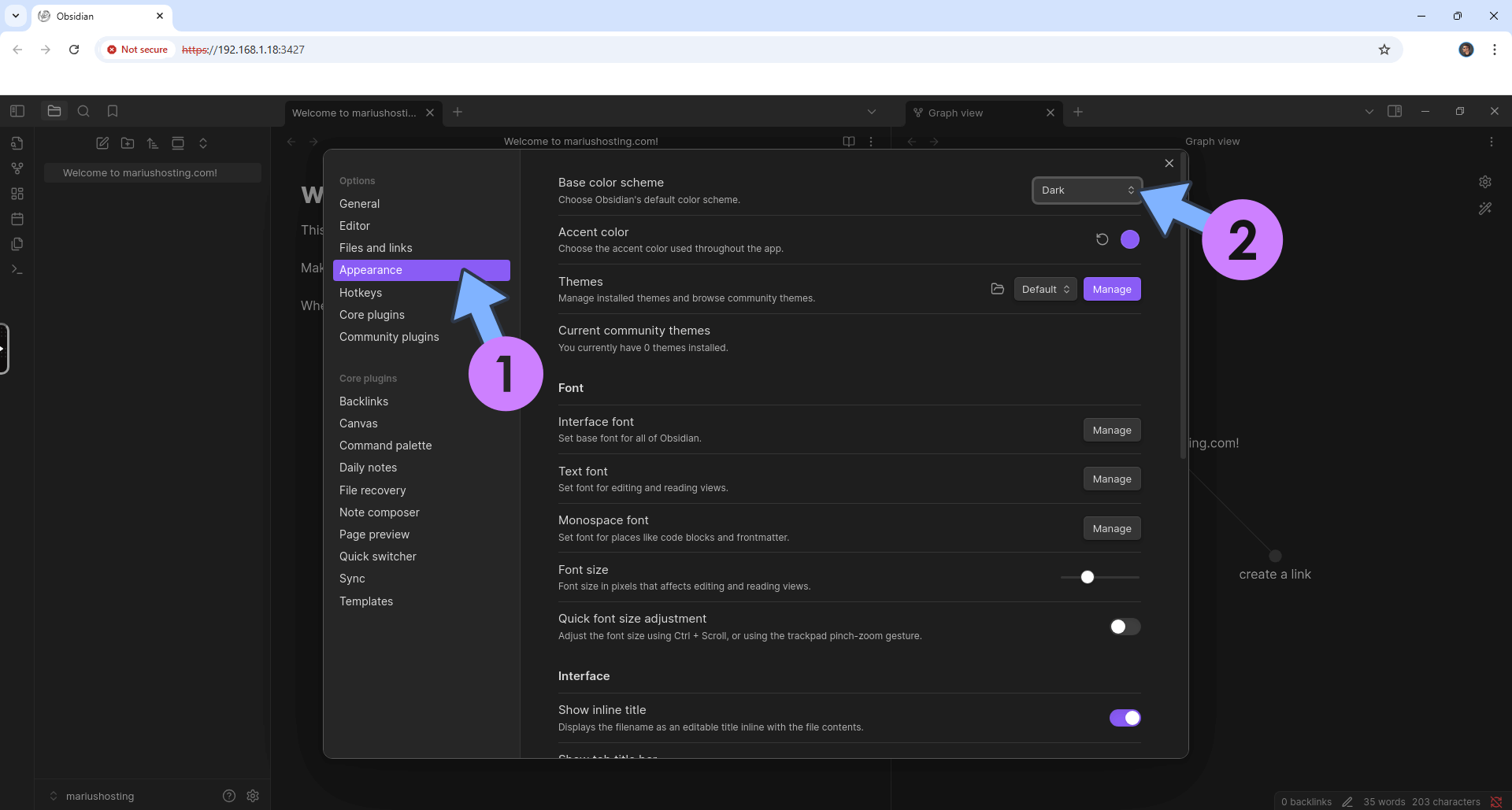Click the quick switcher ribbon icon
The height and width of the screenshot is (810, 1512).
17,143
